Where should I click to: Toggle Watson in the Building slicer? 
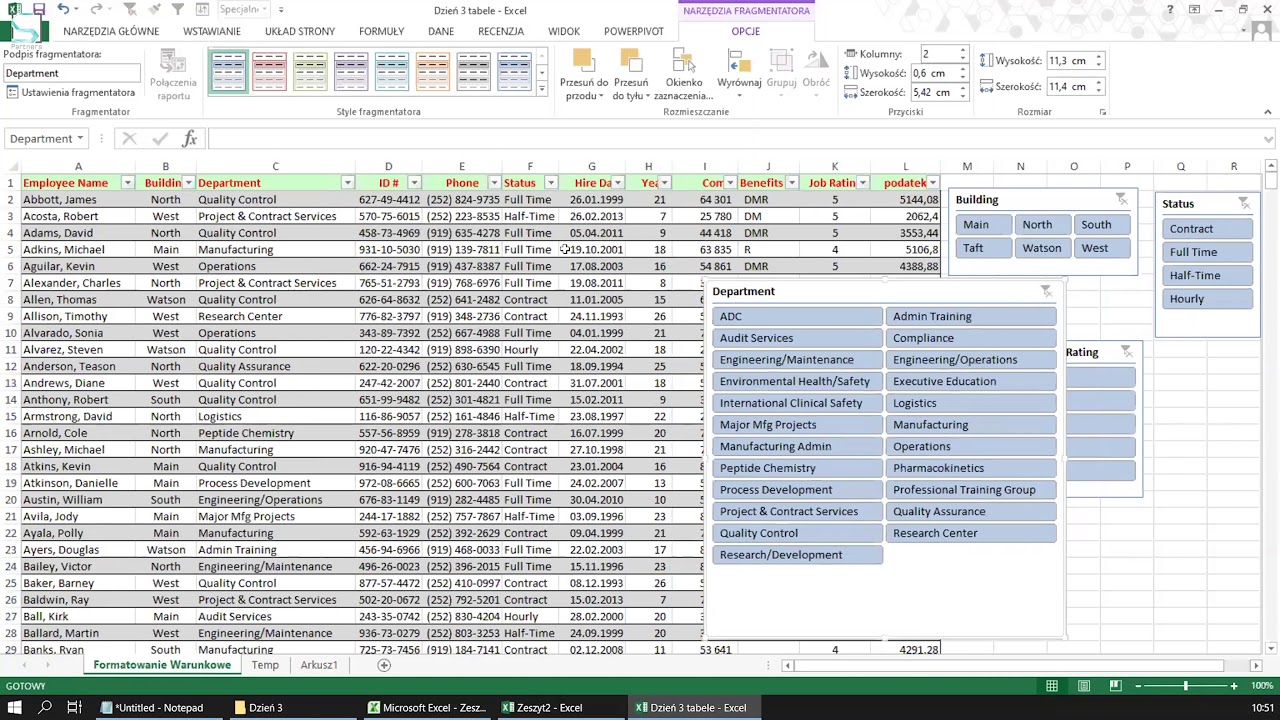pos(1042,248)
